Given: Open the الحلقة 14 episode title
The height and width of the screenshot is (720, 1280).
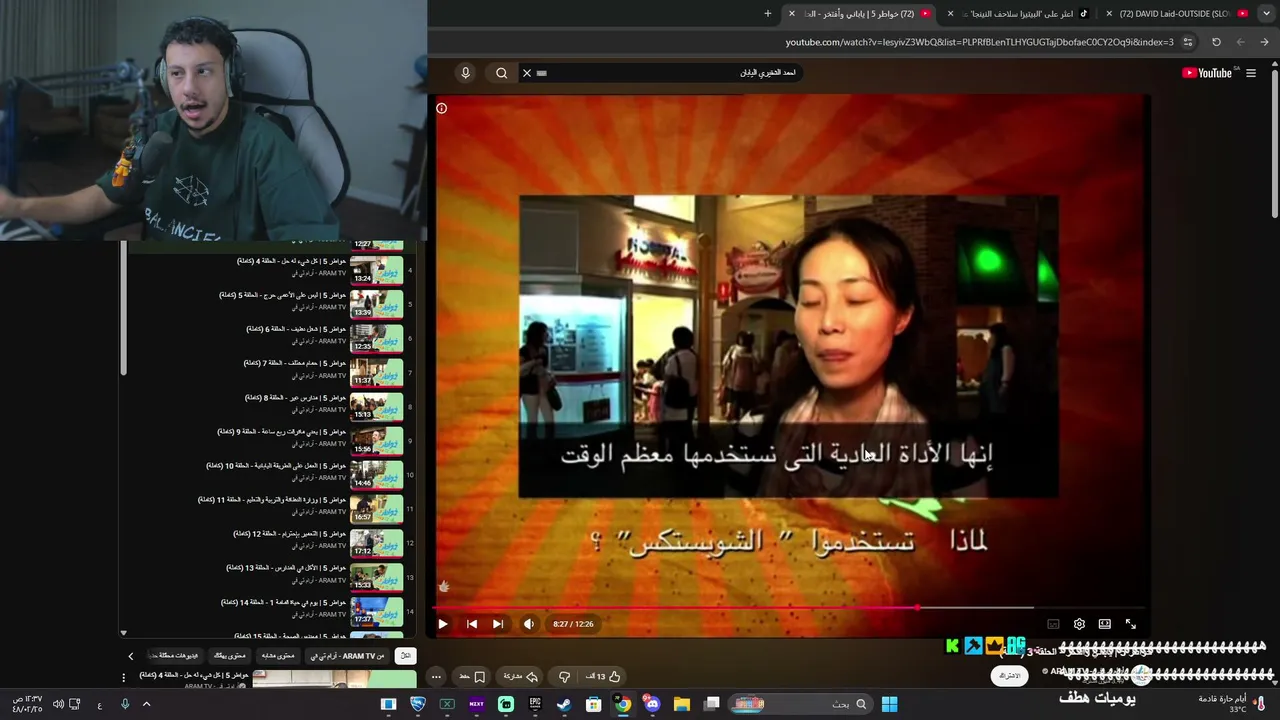Looking at the screenshot, I should click(284, 602).
